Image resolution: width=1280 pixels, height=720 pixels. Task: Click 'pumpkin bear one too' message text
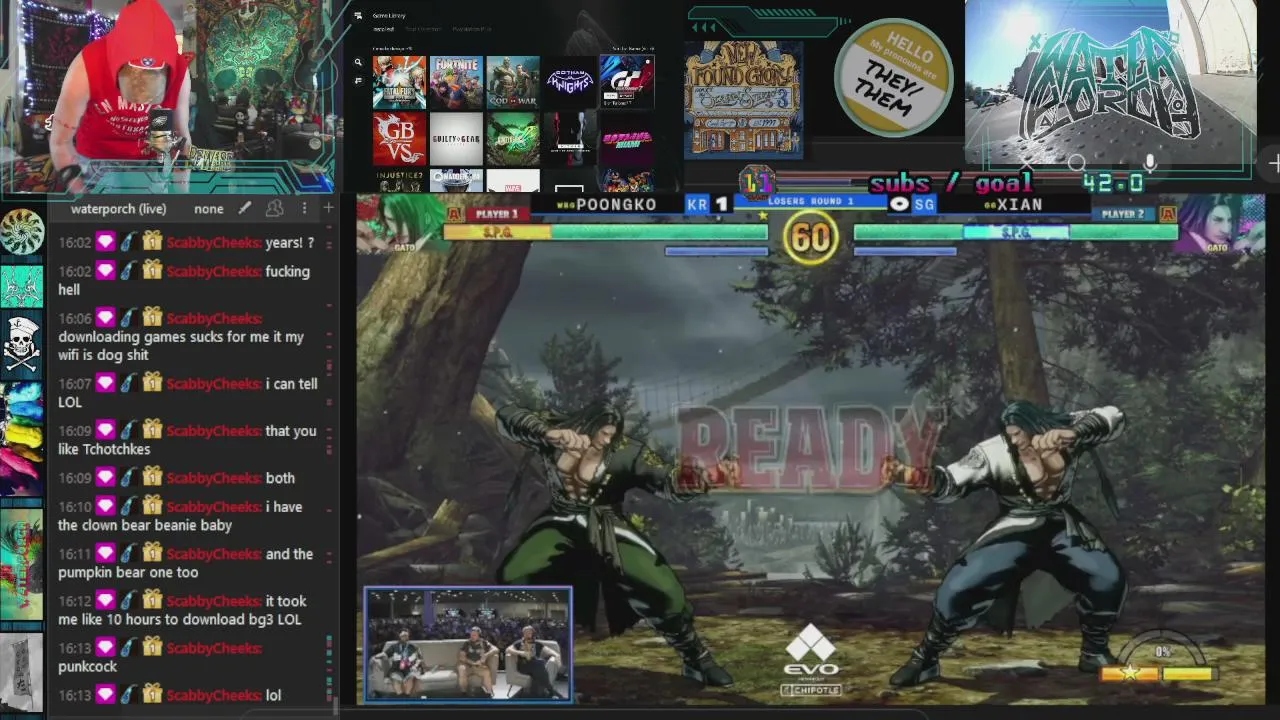[128, 572]
